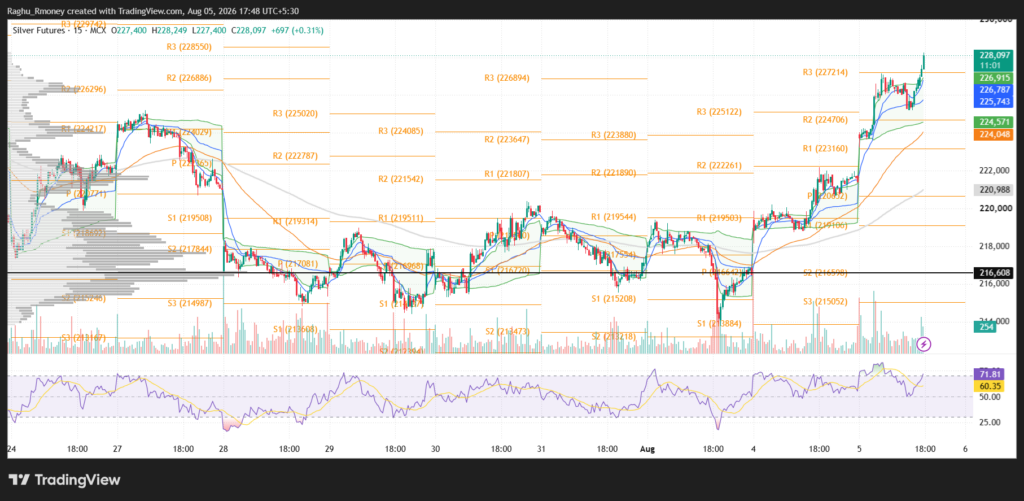Click the R1 (223160) pivot label

tap(825, 148)
